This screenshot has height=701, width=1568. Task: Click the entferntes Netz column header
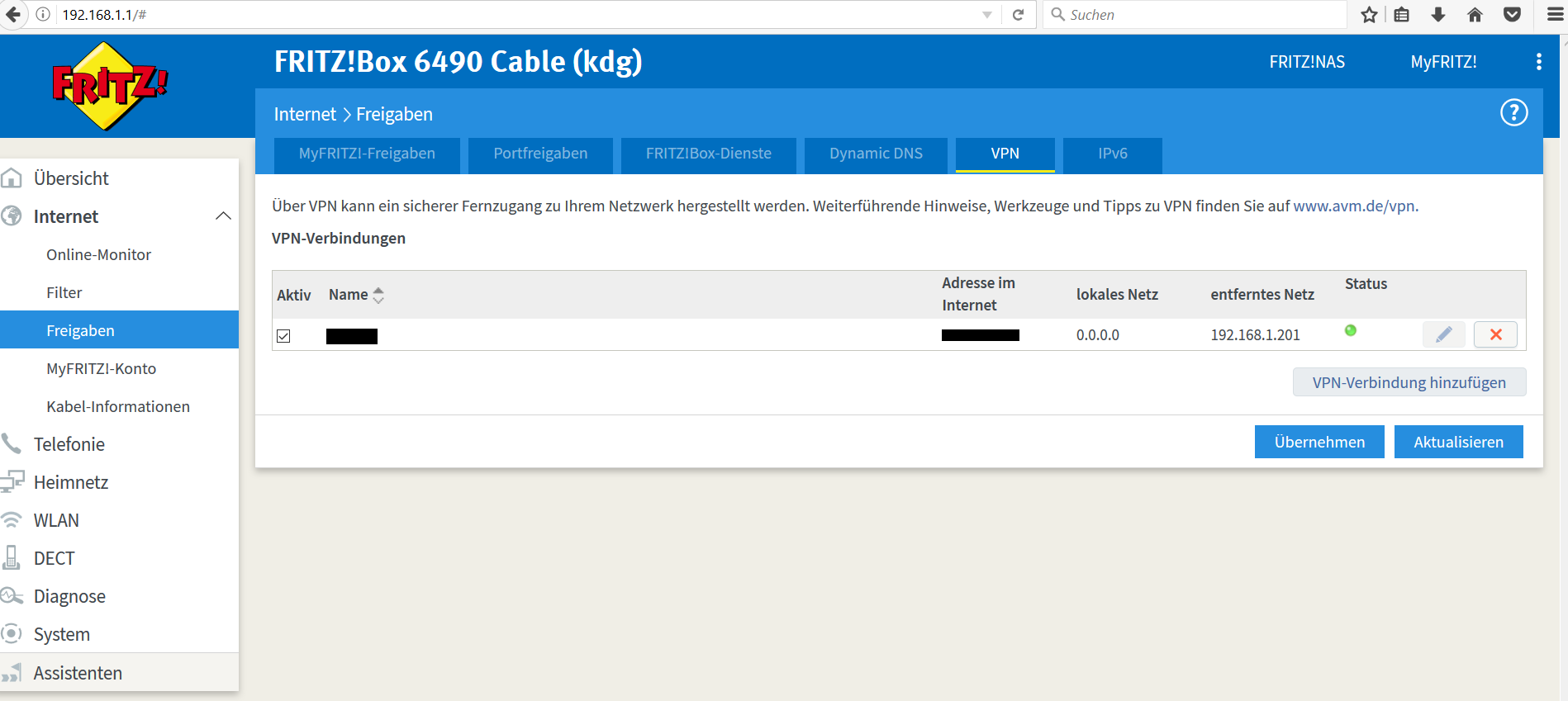pyautogui.click(x=1262, y=295)
